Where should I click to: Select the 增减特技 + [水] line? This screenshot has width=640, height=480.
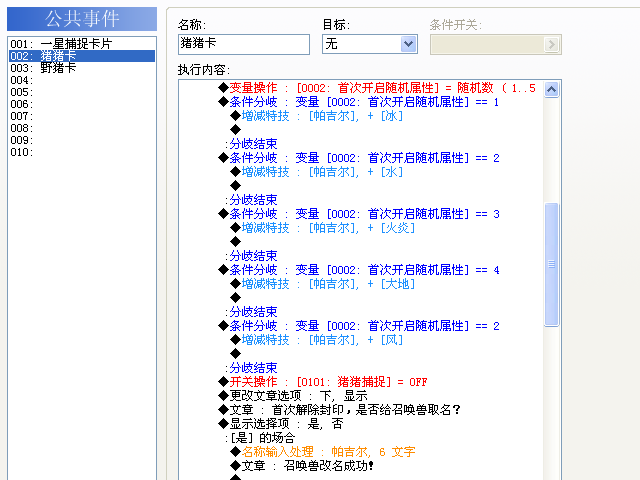pyautogui.click(x=317, y=172)
